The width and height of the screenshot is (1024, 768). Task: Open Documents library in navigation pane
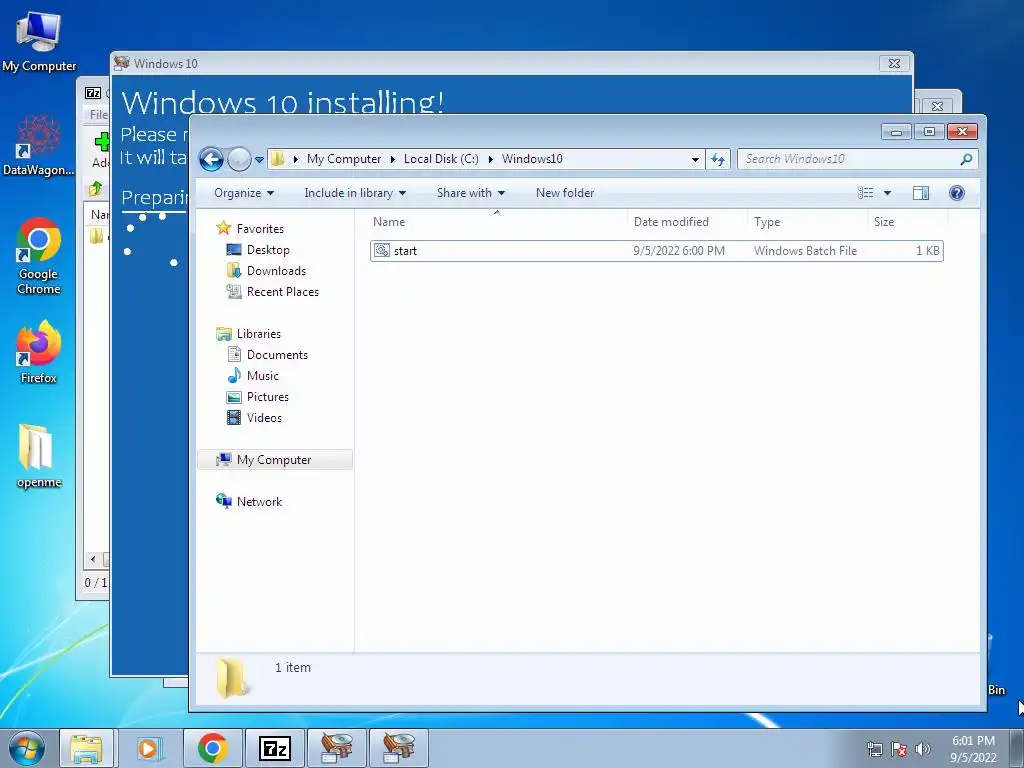tap(277, 355)
